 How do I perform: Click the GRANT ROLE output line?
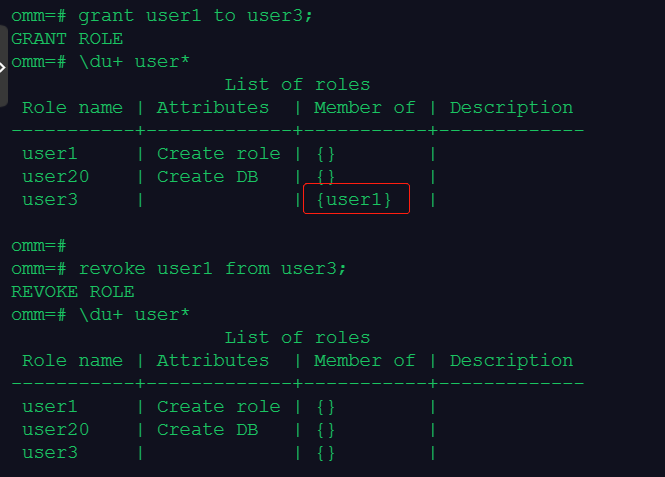67,39
